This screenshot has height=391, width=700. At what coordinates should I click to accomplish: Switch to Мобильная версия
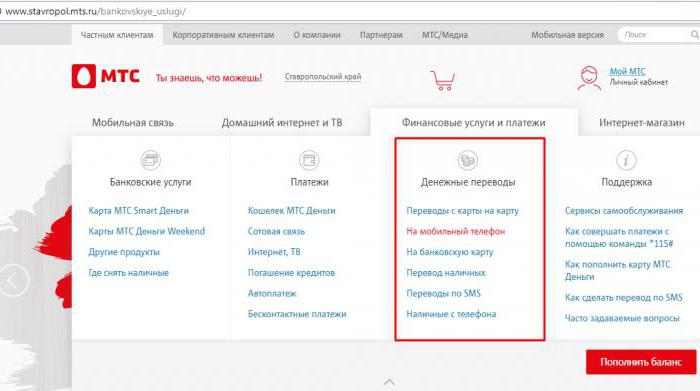[567, 35]
